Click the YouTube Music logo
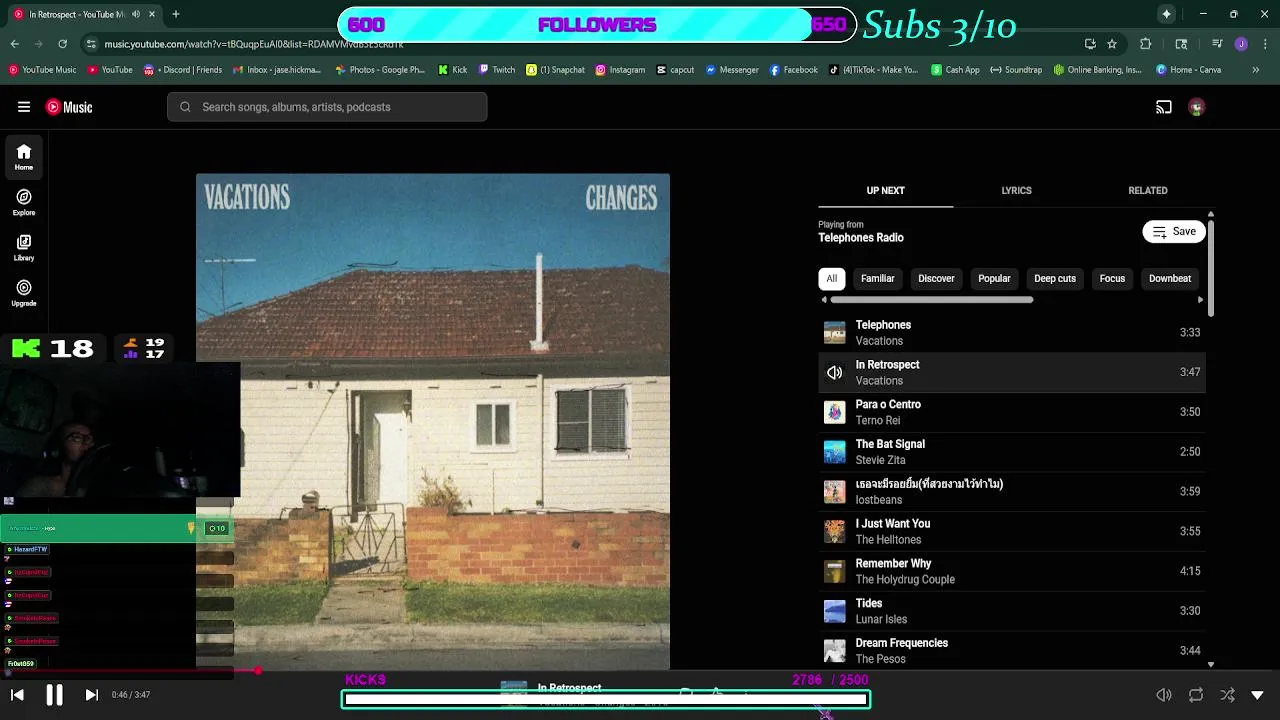The image size is (1280, 720). (69, 107)
